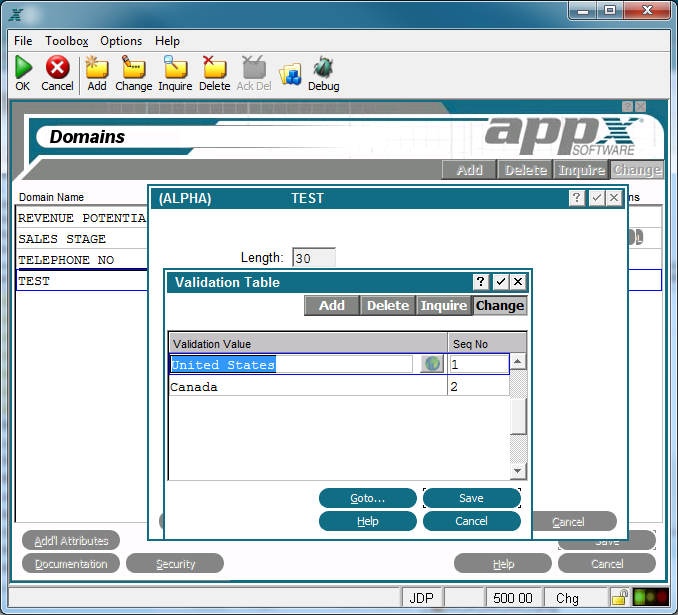Click the Seq No field showing 1
Screen dimensions: 678x615
point(479,364)
